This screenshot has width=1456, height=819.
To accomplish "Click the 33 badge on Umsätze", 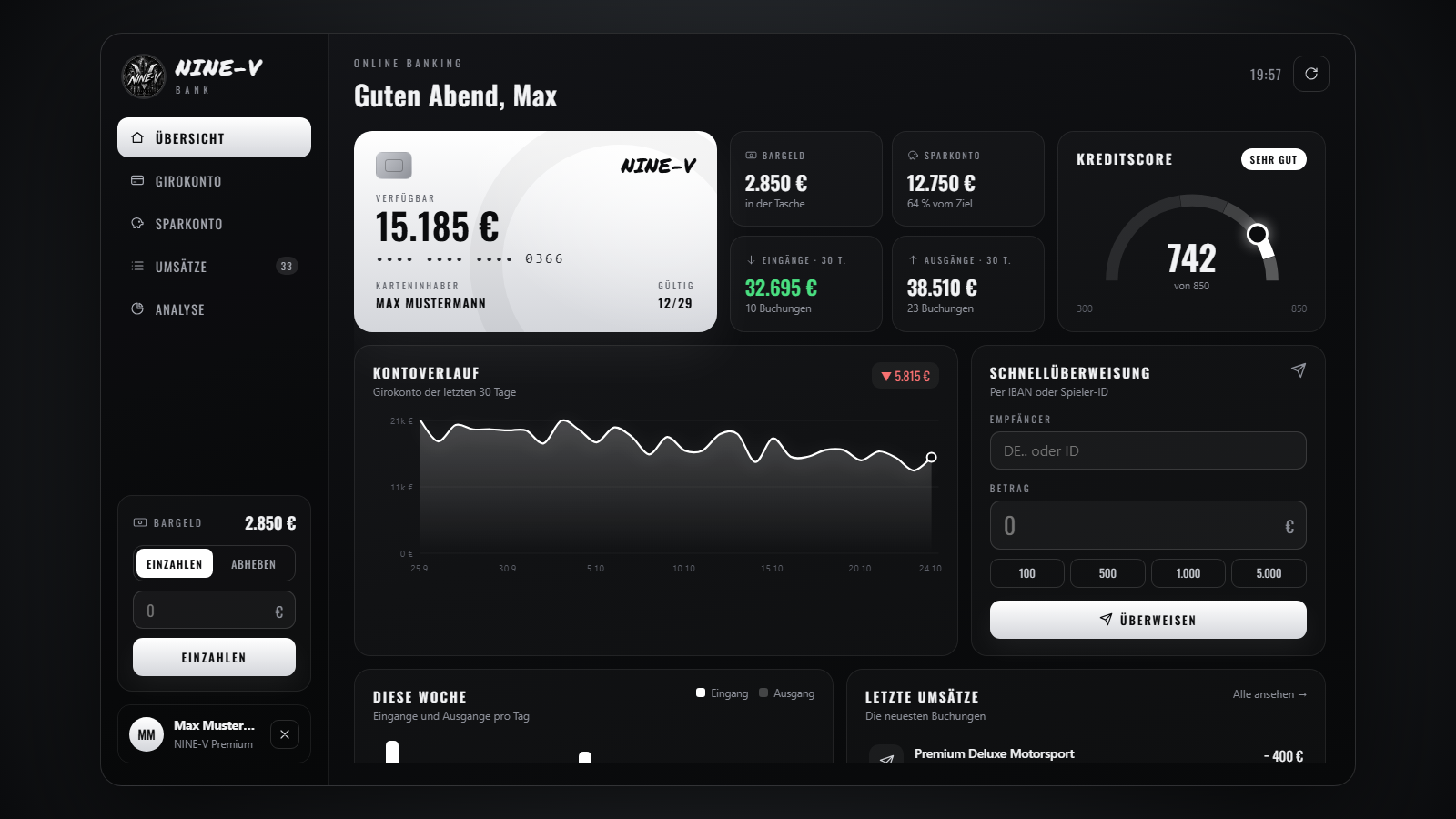I will click(287, 266).
